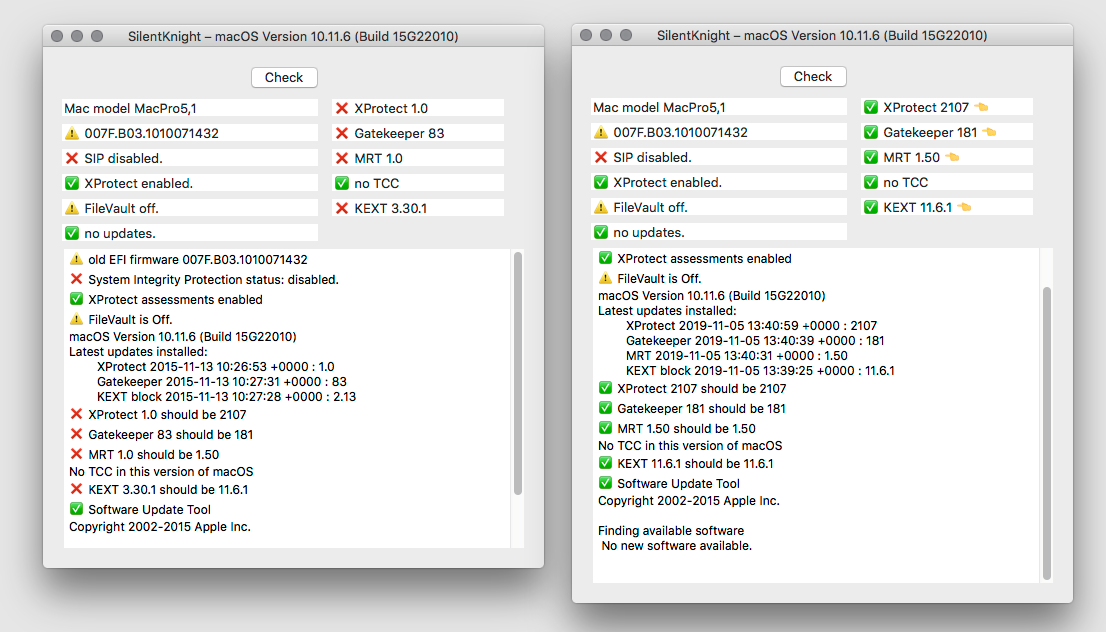The height and width of the screenshot is (632, 1106).
Task: Click green check beside XProtect 2107 field
Action: click(871, 107)
